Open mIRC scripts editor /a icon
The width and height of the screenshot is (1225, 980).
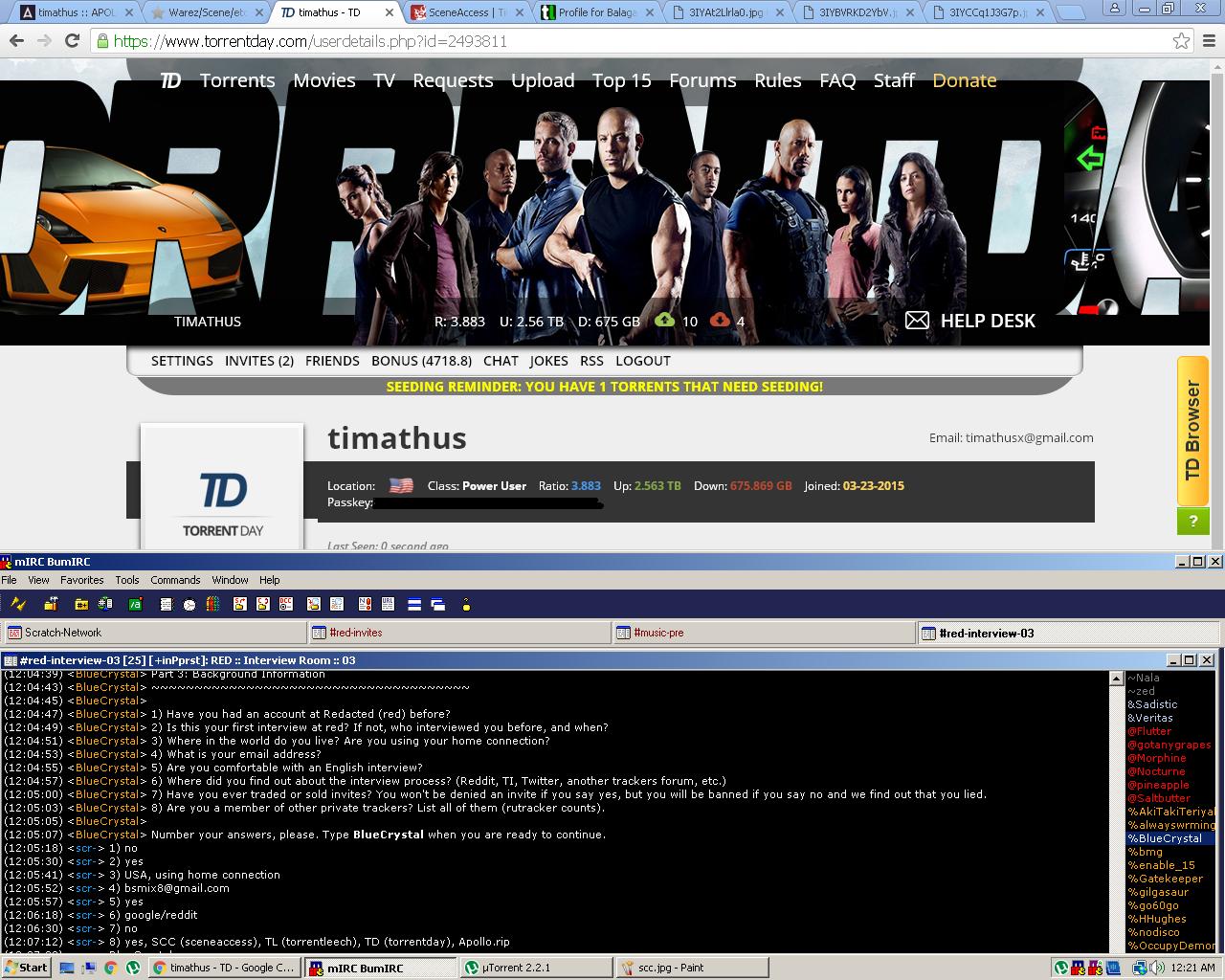136,604
